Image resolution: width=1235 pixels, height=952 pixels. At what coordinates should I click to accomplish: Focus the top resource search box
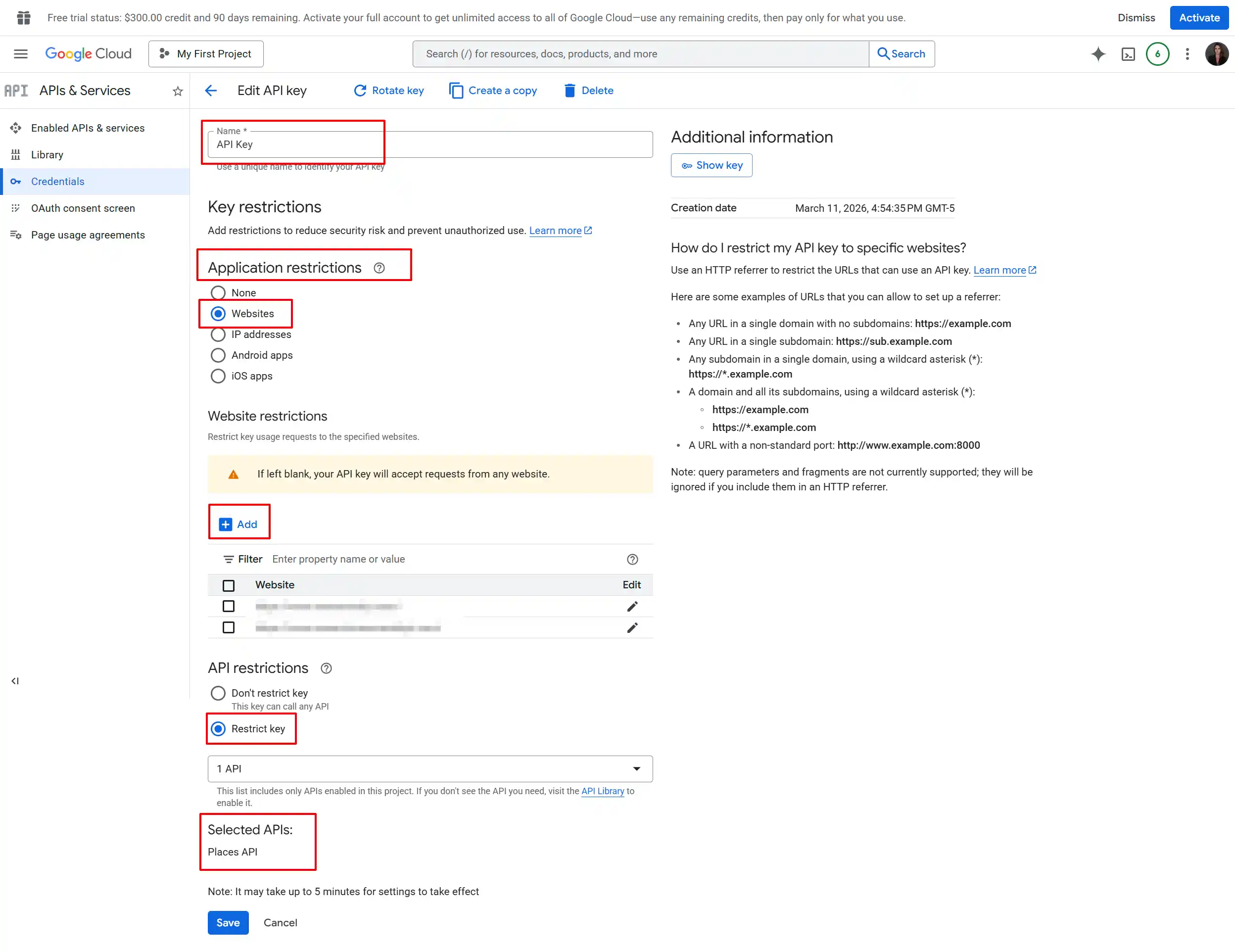[640, 54]
